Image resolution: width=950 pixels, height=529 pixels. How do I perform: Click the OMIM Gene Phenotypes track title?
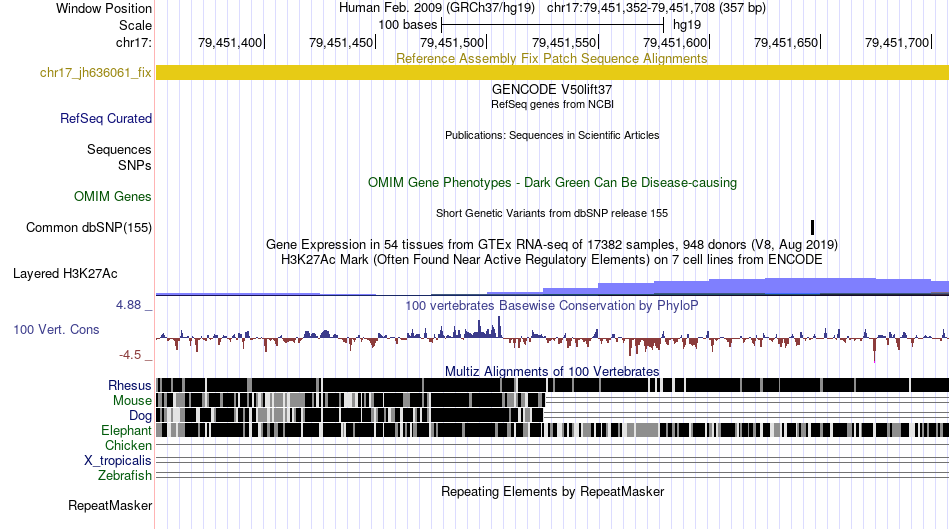coord(552,182)
